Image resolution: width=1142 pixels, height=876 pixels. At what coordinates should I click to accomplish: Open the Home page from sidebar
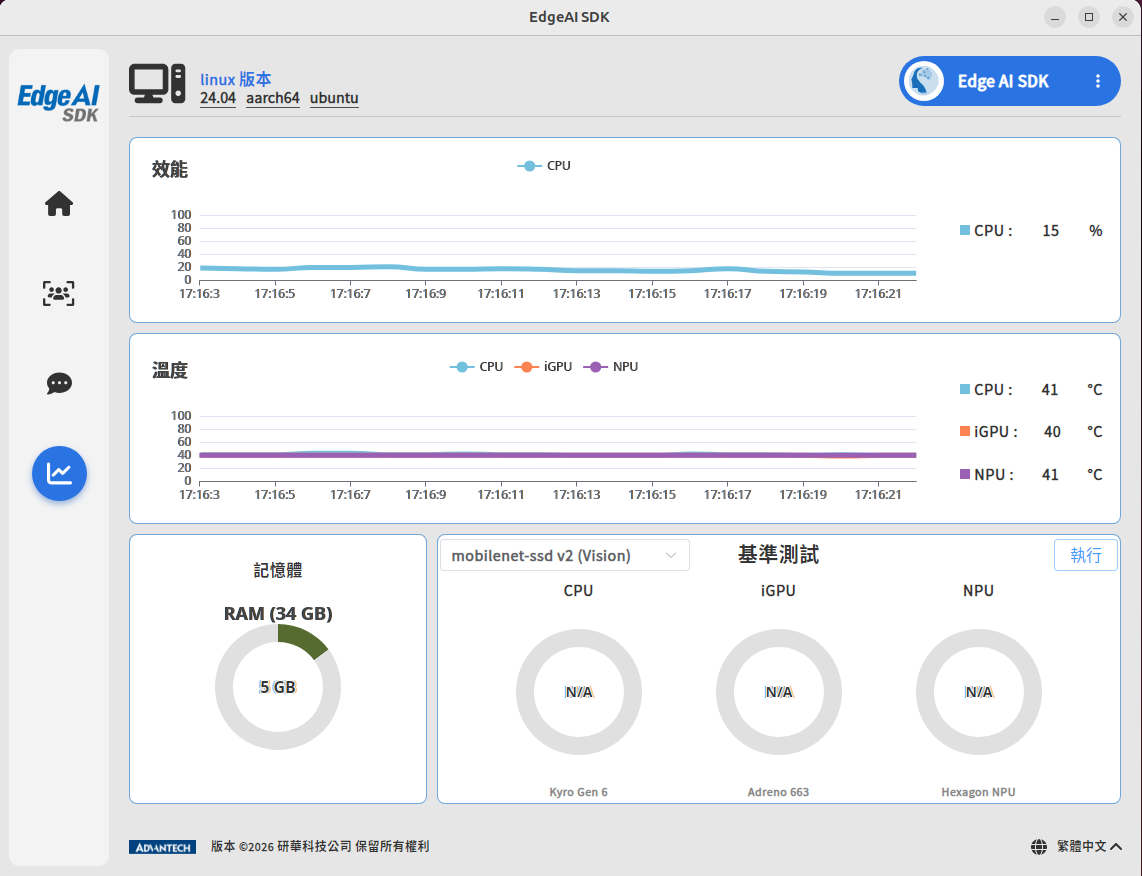[59, 204]
